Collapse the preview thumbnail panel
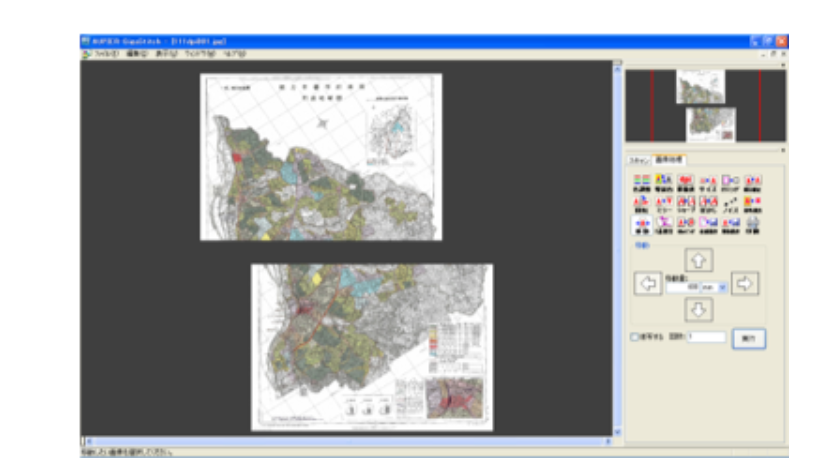The image size is (825, 464). point(783,65)
